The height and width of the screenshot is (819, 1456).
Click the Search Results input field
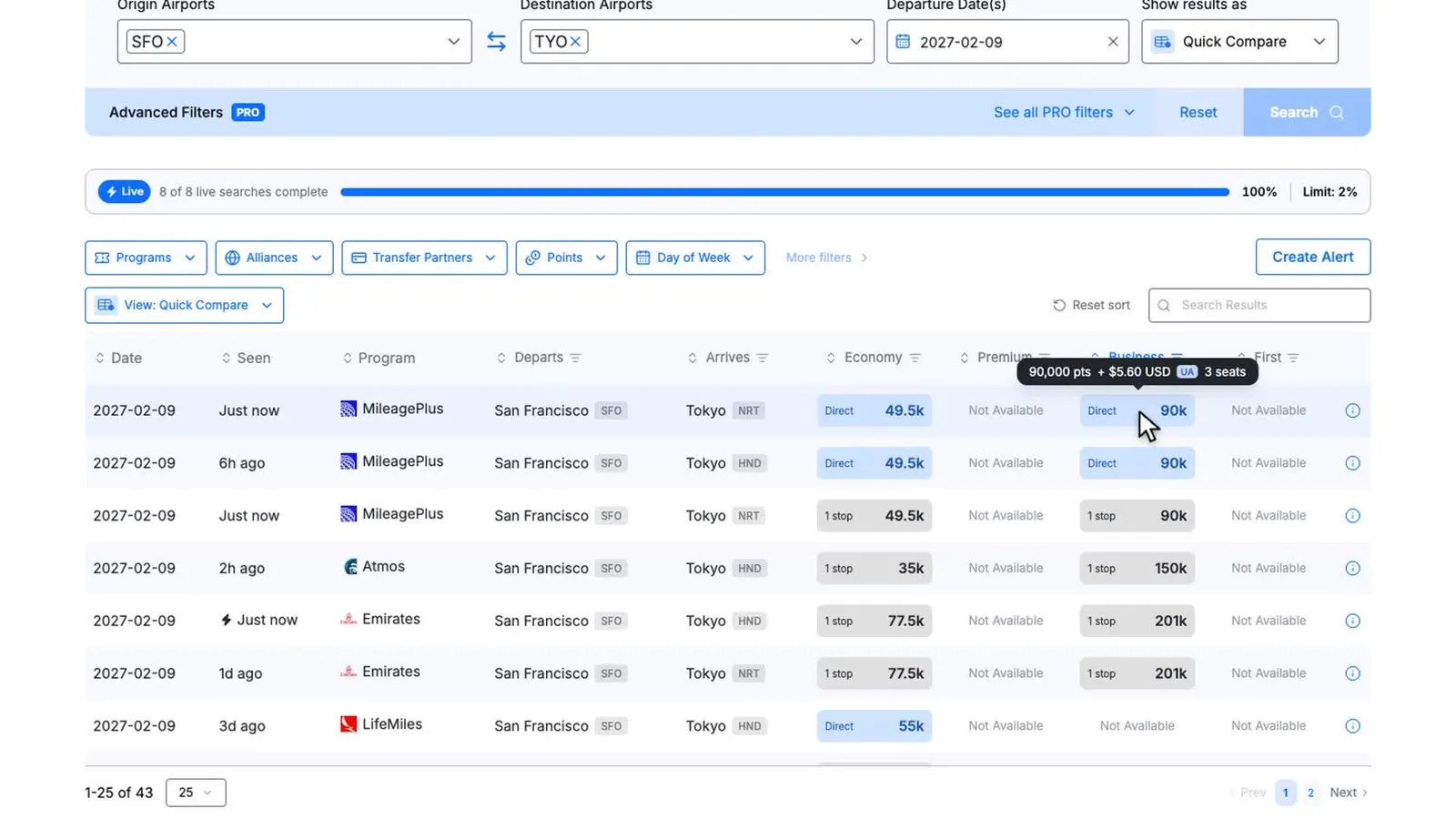(1259, 305)
